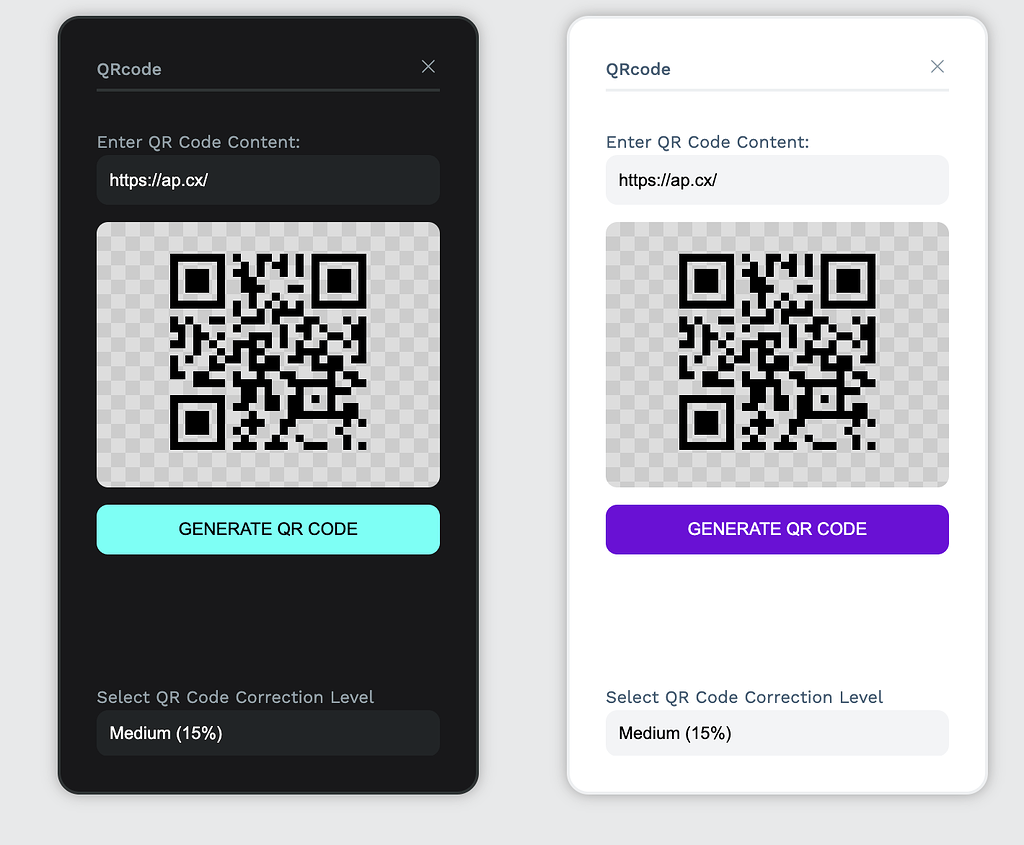Click the QRcode header title on the dark dialog
The width and height of the screenshot is (1024, 845).
[x=129, y=71]
